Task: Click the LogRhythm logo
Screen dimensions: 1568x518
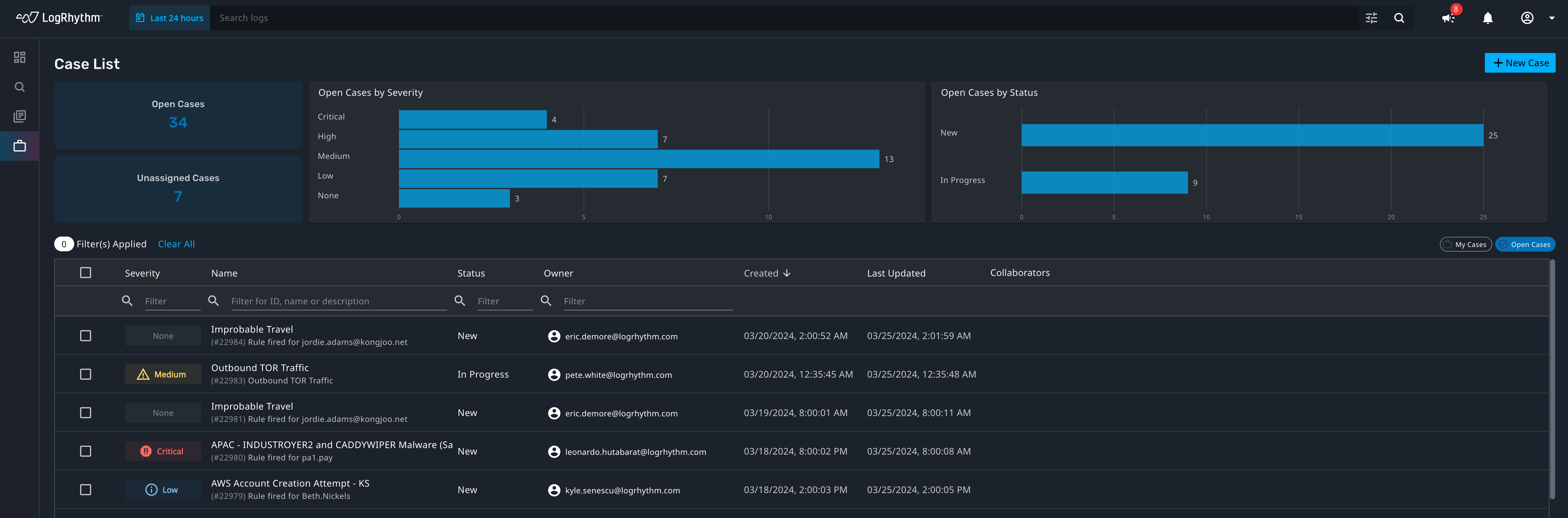Action: 59,18
